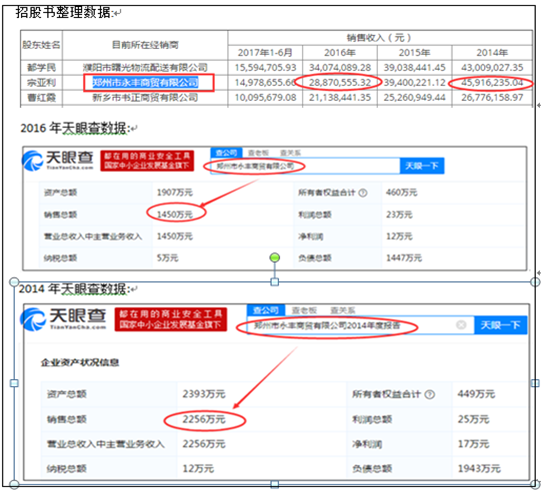The width and height of the screenshot is (541, 490).
Task: Focus the 2016 search field containing 郑州市永丰商贸有限公司
Action: [305, 166]
